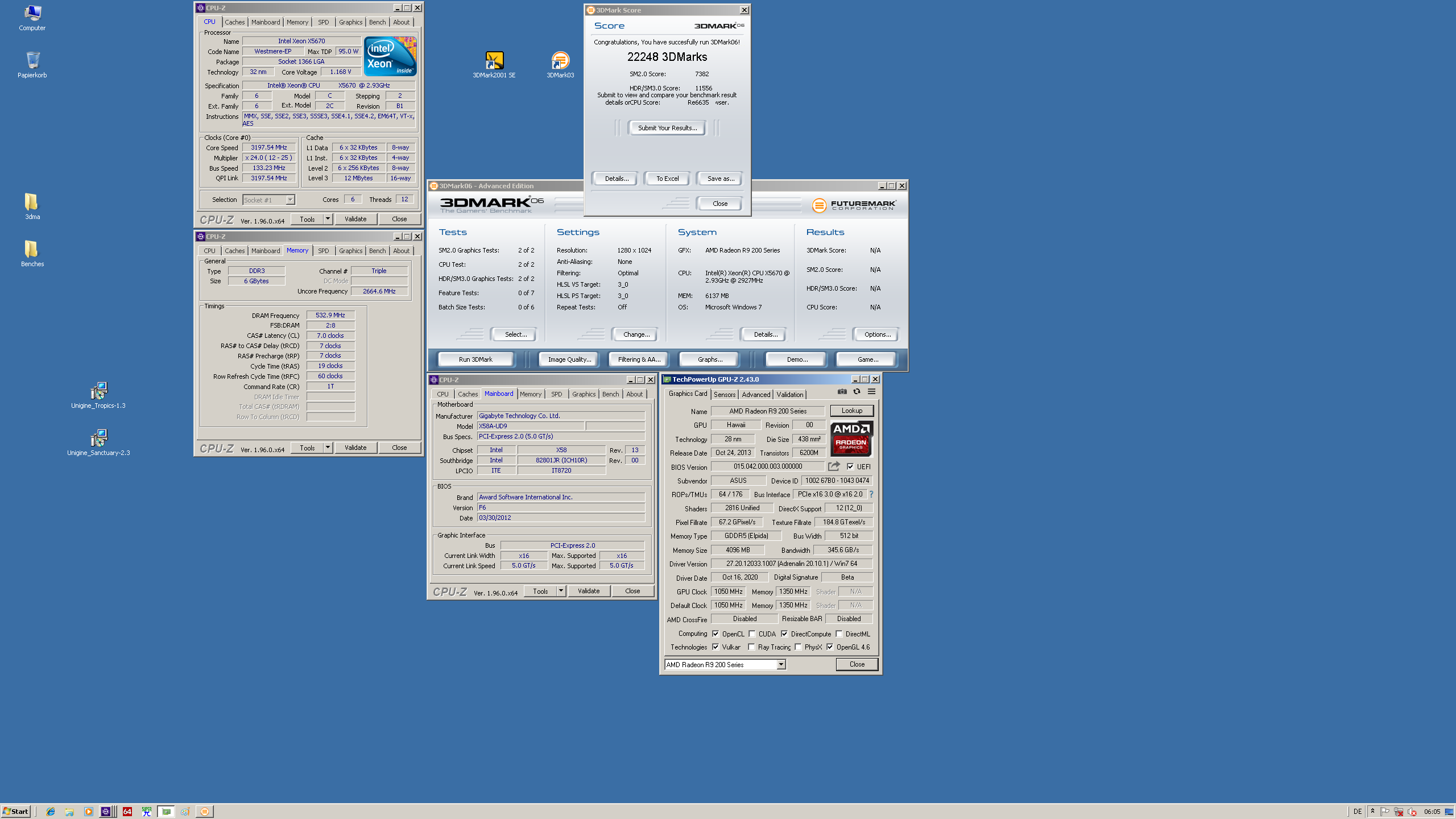Viewport: 1456px width, 819px height.
Task: Click Bus Interface question mark icon
Action: click(x=871, y=494)
